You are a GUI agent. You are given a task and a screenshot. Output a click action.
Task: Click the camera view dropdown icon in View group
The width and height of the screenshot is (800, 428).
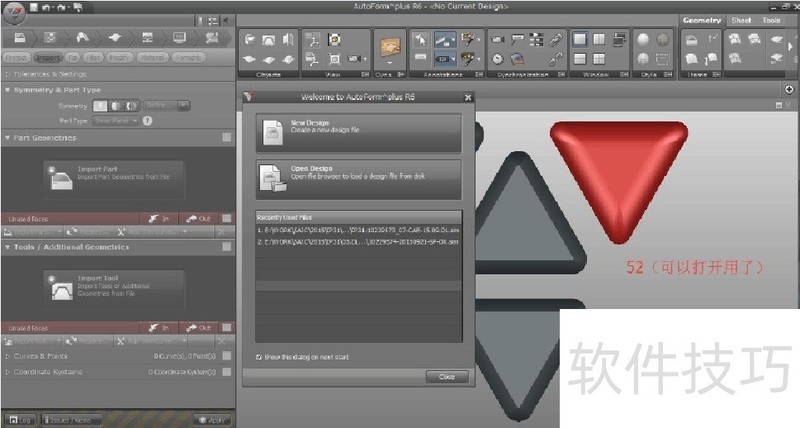click(356, 59)
